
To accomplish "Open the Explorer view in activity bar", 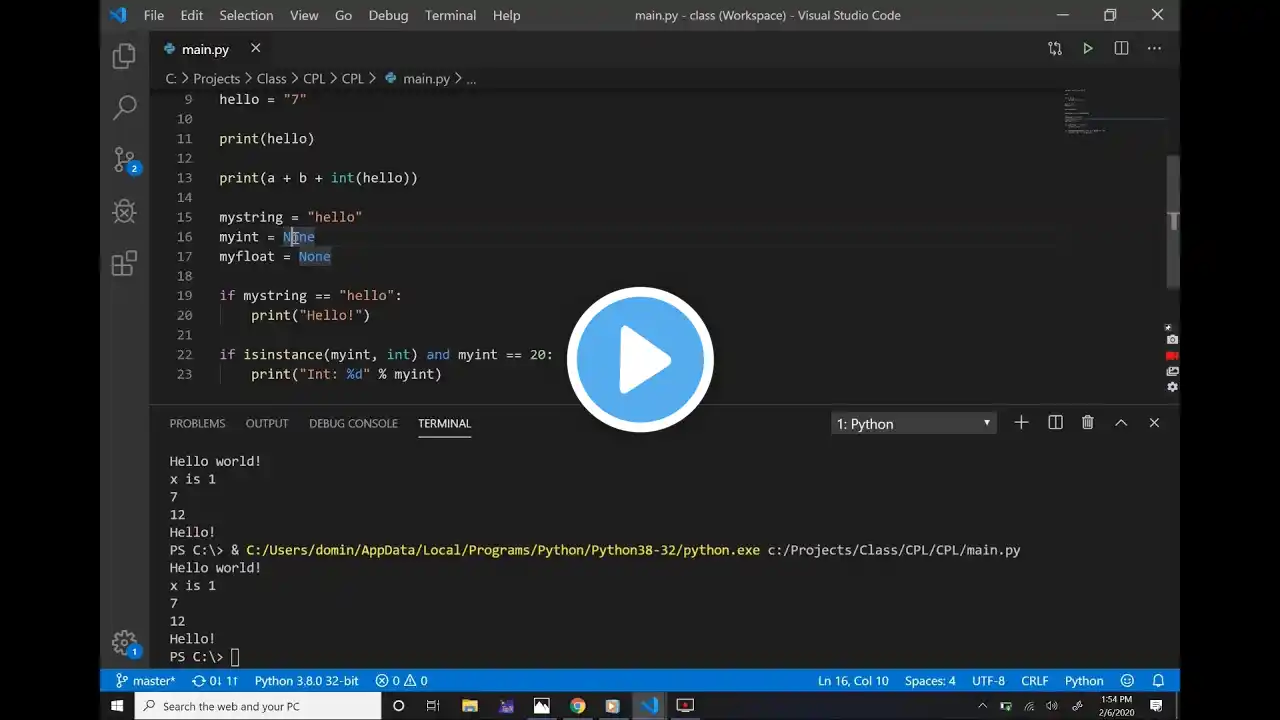I will click(124, 56).
